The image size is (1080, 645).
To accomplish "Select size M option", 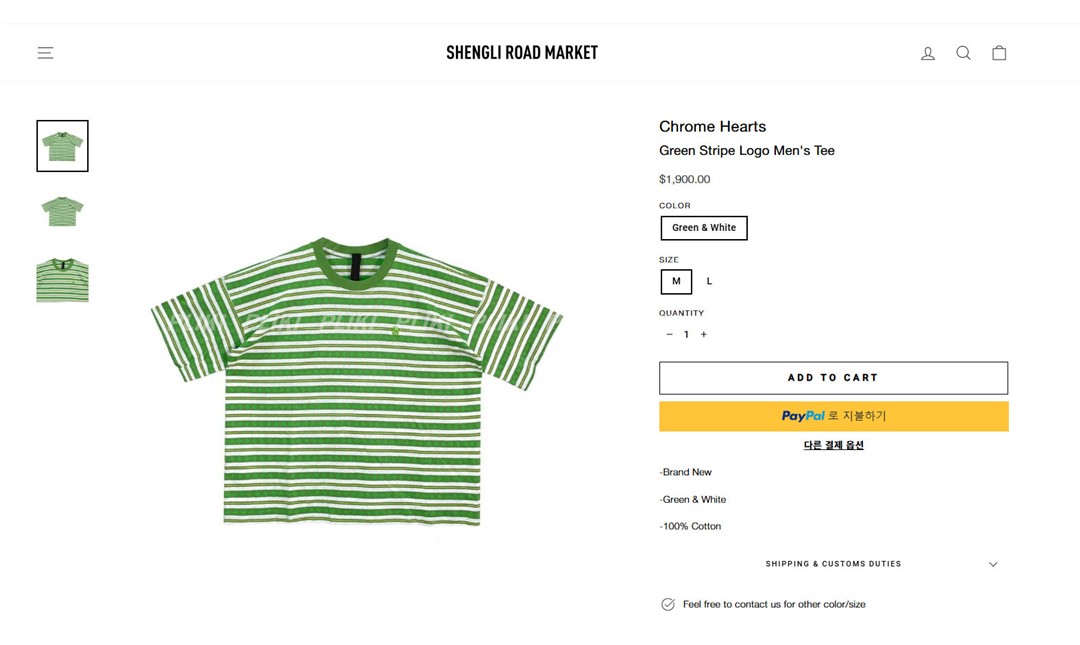I will (676, 281).
